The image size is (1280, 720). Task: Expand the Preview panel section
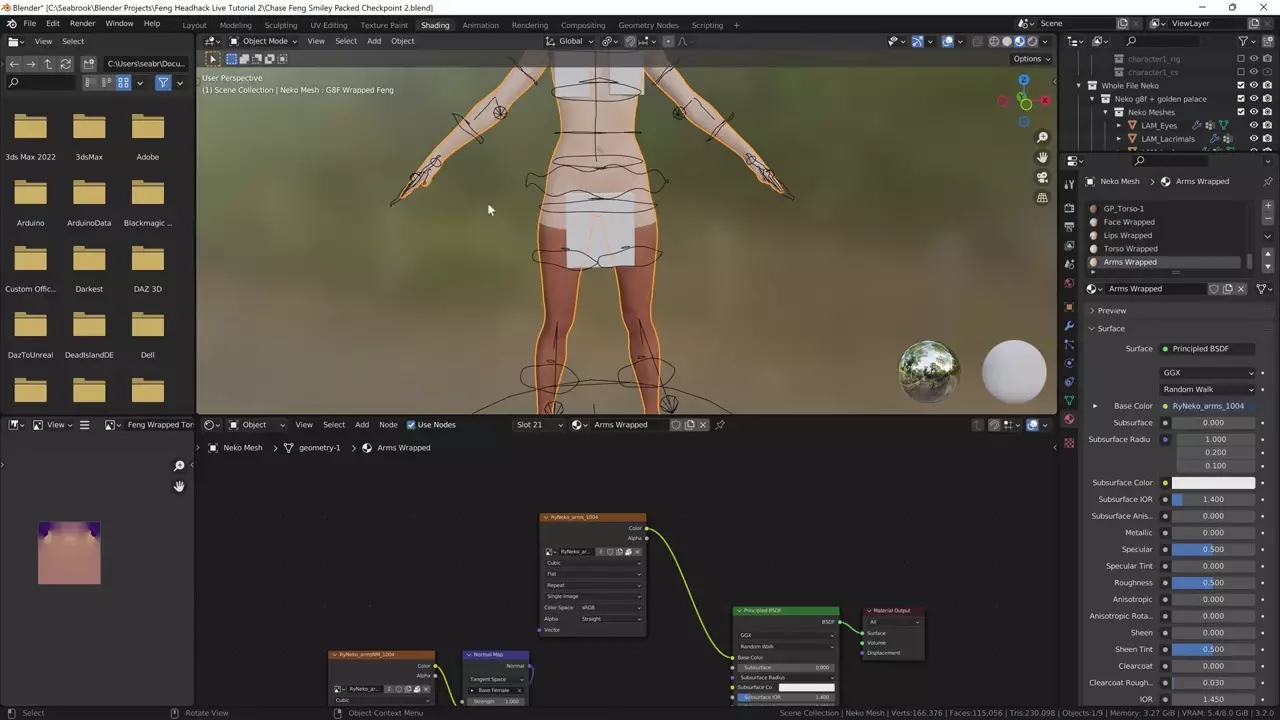pyautogui.click(x=1111, y=311)
